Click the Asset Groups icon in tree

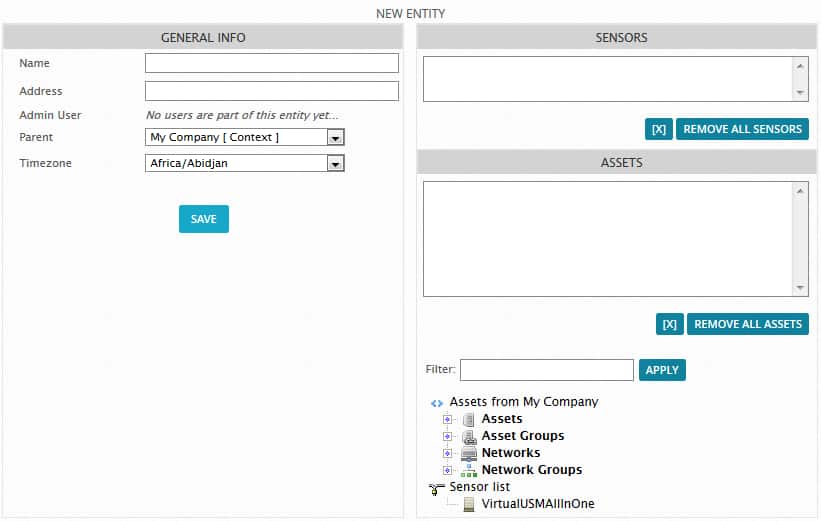point(470,437)
